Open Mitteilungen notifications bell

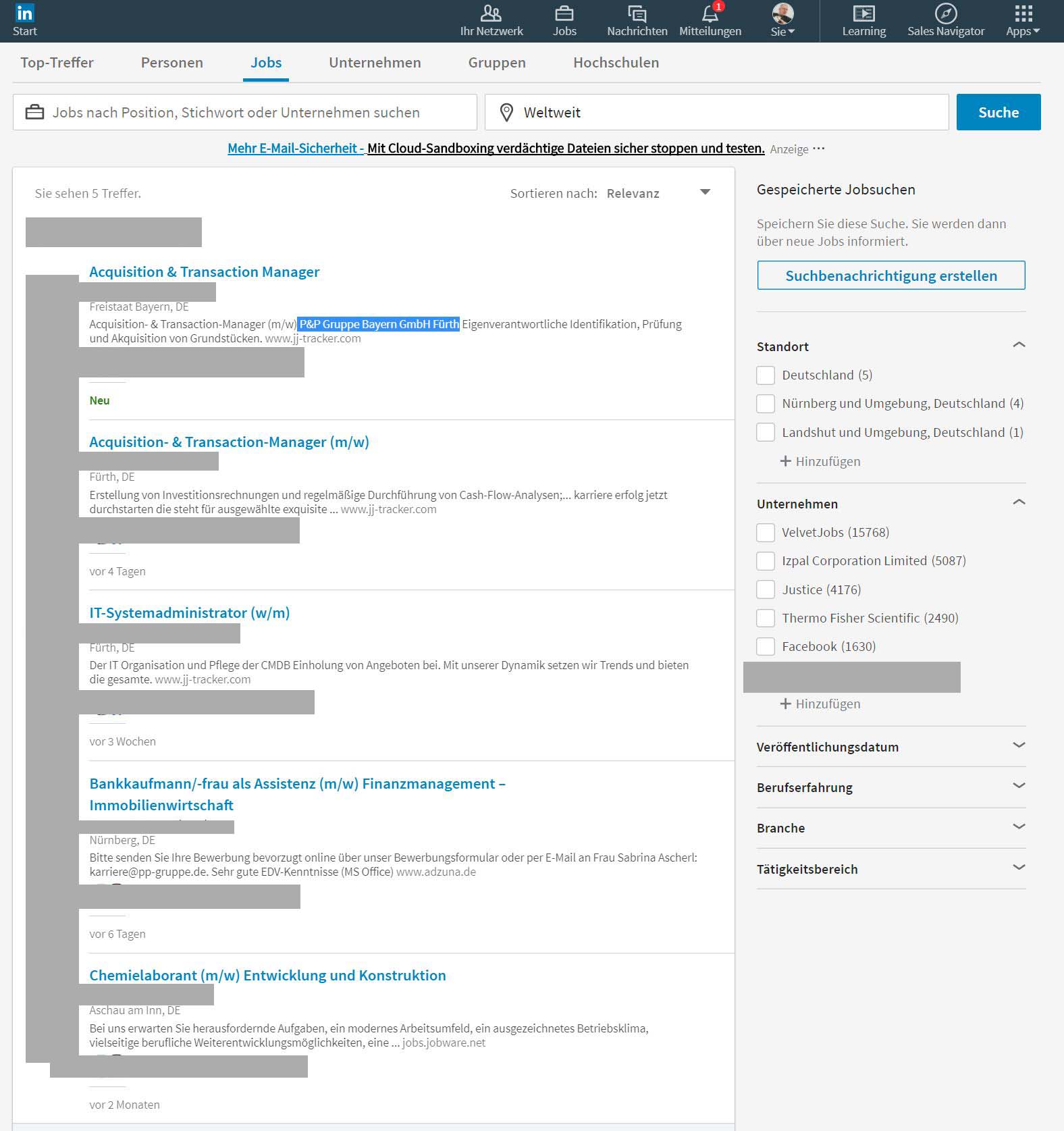coord(710,20)
